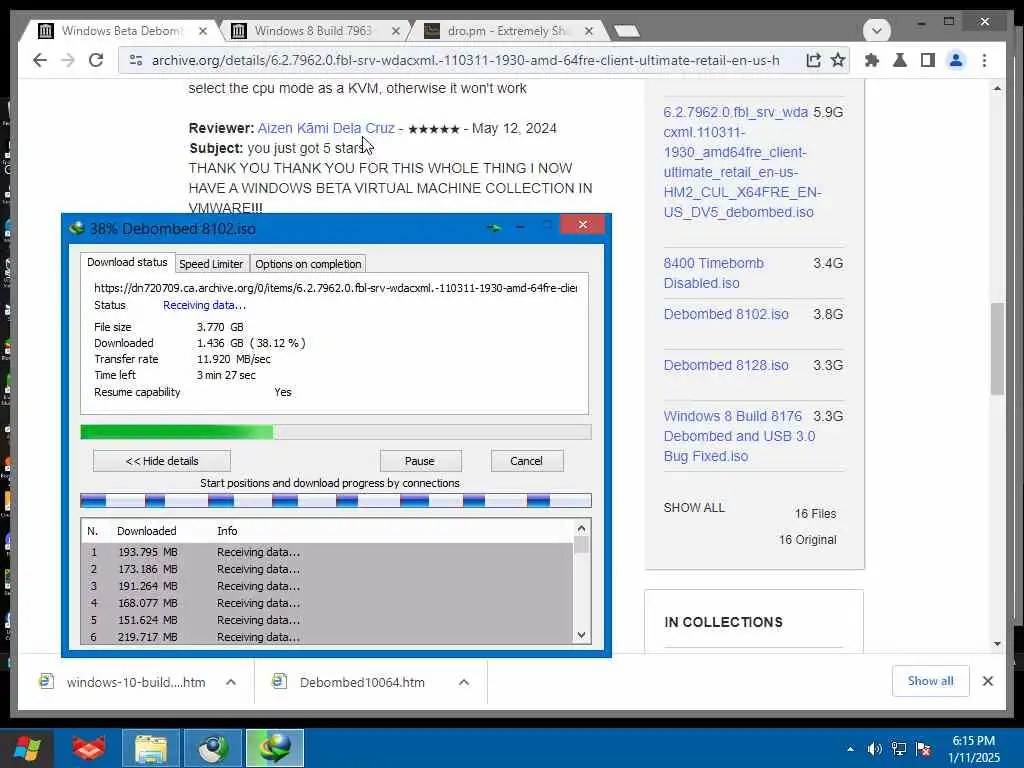The height and width of the screenshot is (768, 1024).
Task: Open the Windows Start button
Action: click(27, 748)
